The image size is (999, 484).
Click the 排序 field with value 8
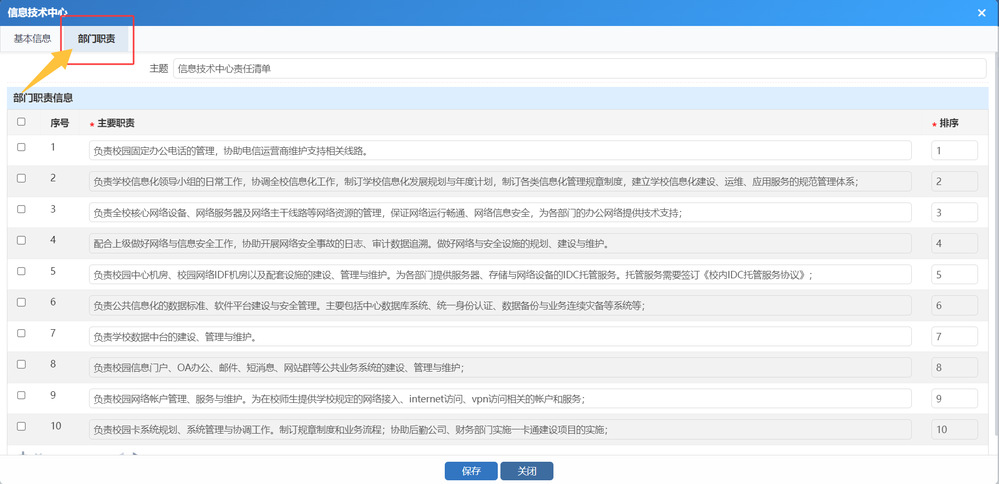(x=954, y=367)
